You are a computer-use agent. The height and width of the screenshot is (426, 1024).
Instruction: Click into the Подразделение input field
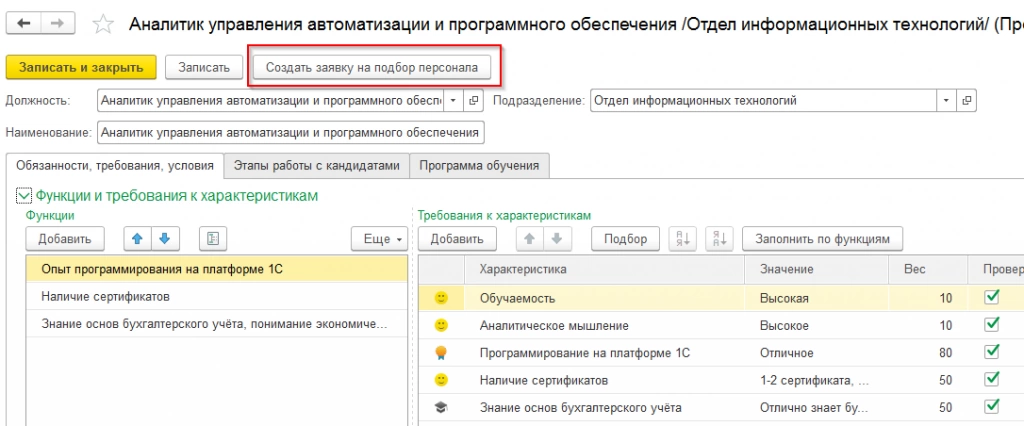tap(764, 101)
